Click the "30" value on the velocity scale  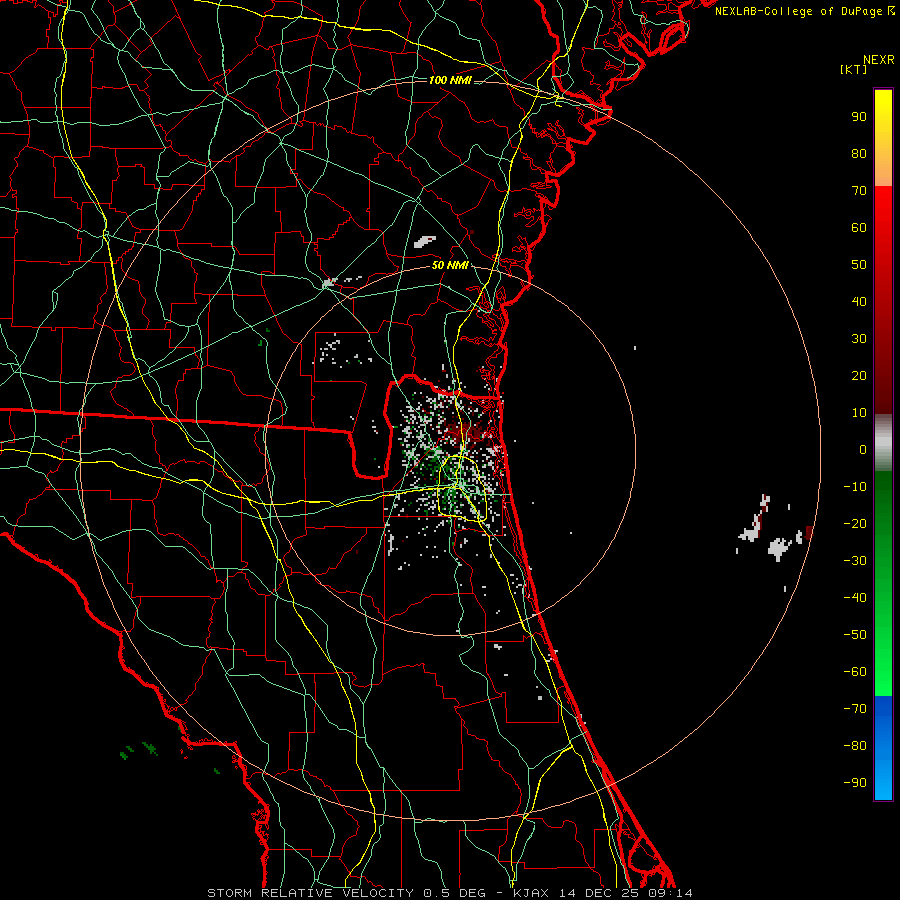coord(859,339)
